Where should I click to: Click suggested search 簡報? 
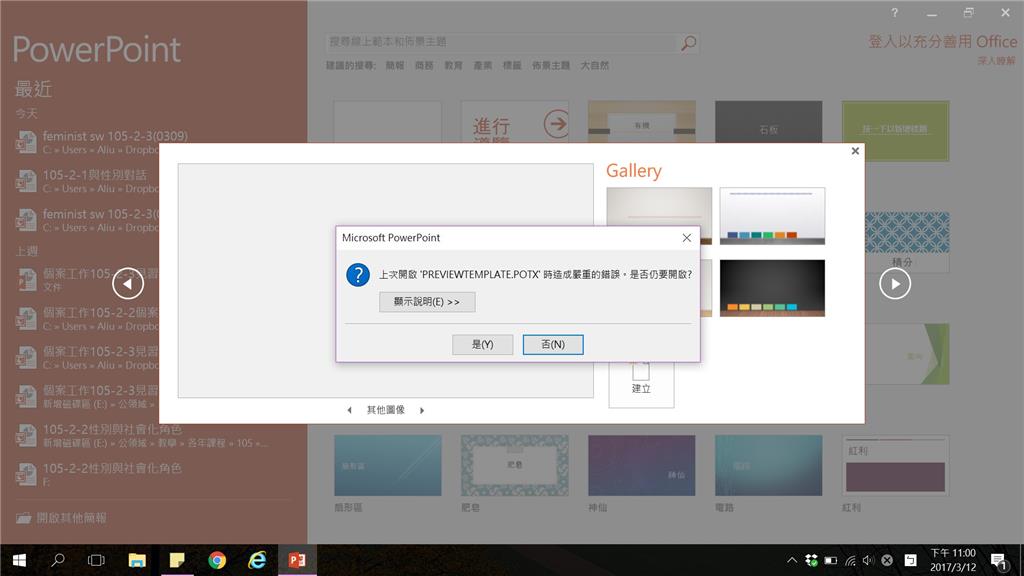tap(395, 65)
